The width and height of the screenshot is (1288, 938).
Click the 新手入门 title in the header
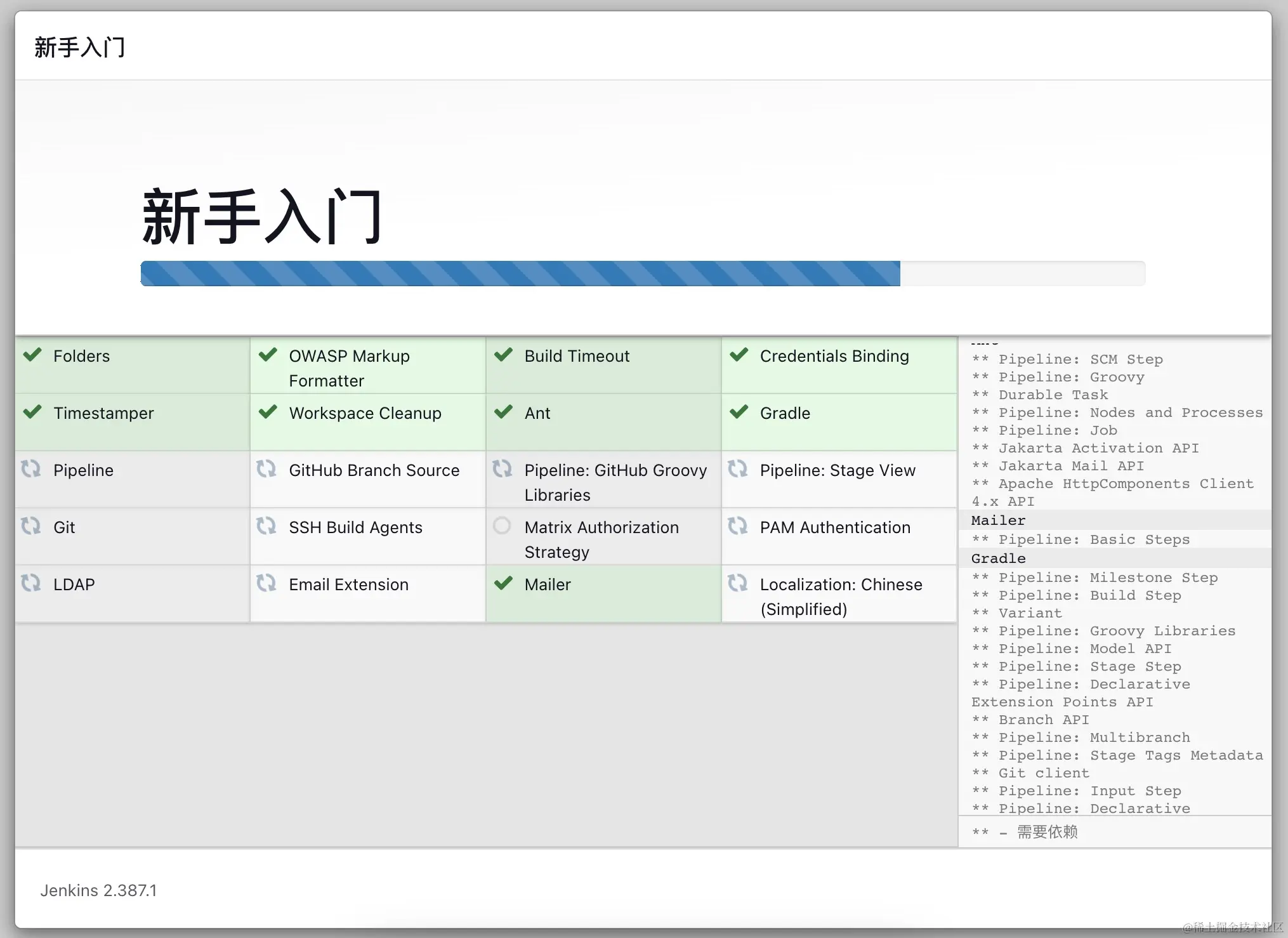[80, 48]
